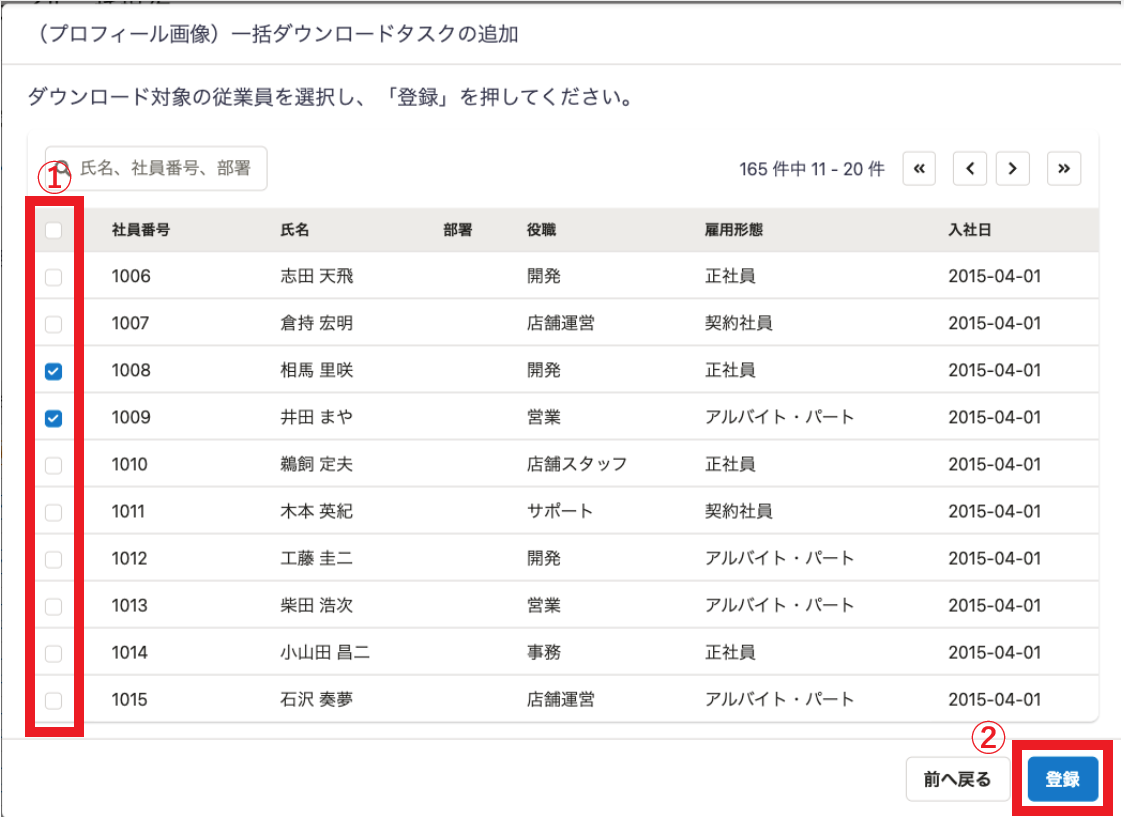Tick the checkbox for employee 1013

54,606
